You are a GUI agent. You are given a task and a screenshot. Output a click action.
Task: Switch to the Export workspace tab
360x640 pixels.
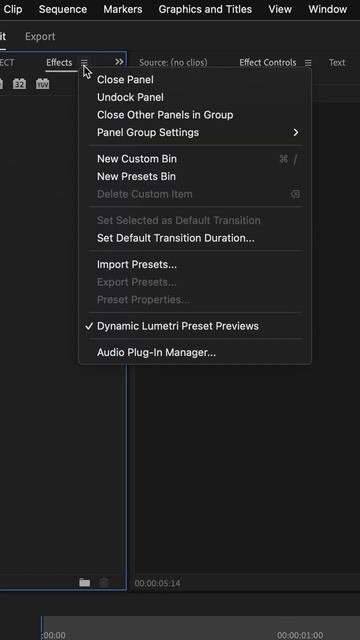tap(40, 36)
